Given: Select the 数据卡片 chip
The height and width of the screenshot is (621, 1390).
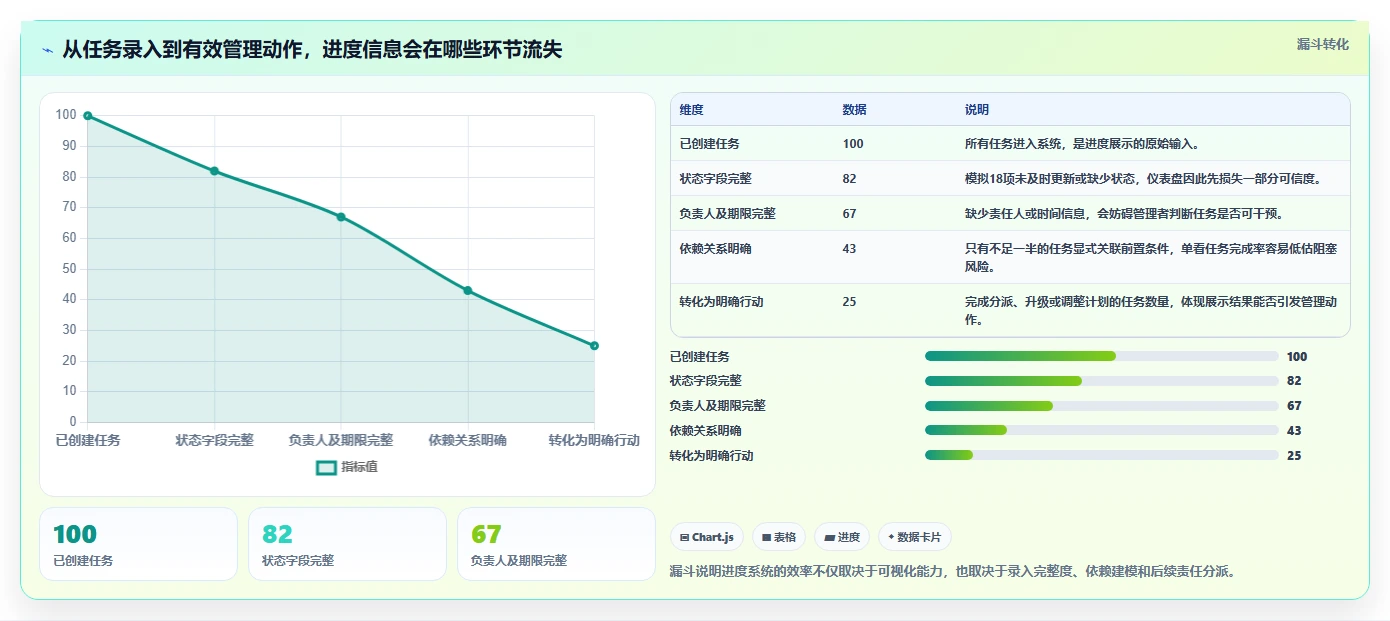Looking at the screenshot, I should point(914,537).
